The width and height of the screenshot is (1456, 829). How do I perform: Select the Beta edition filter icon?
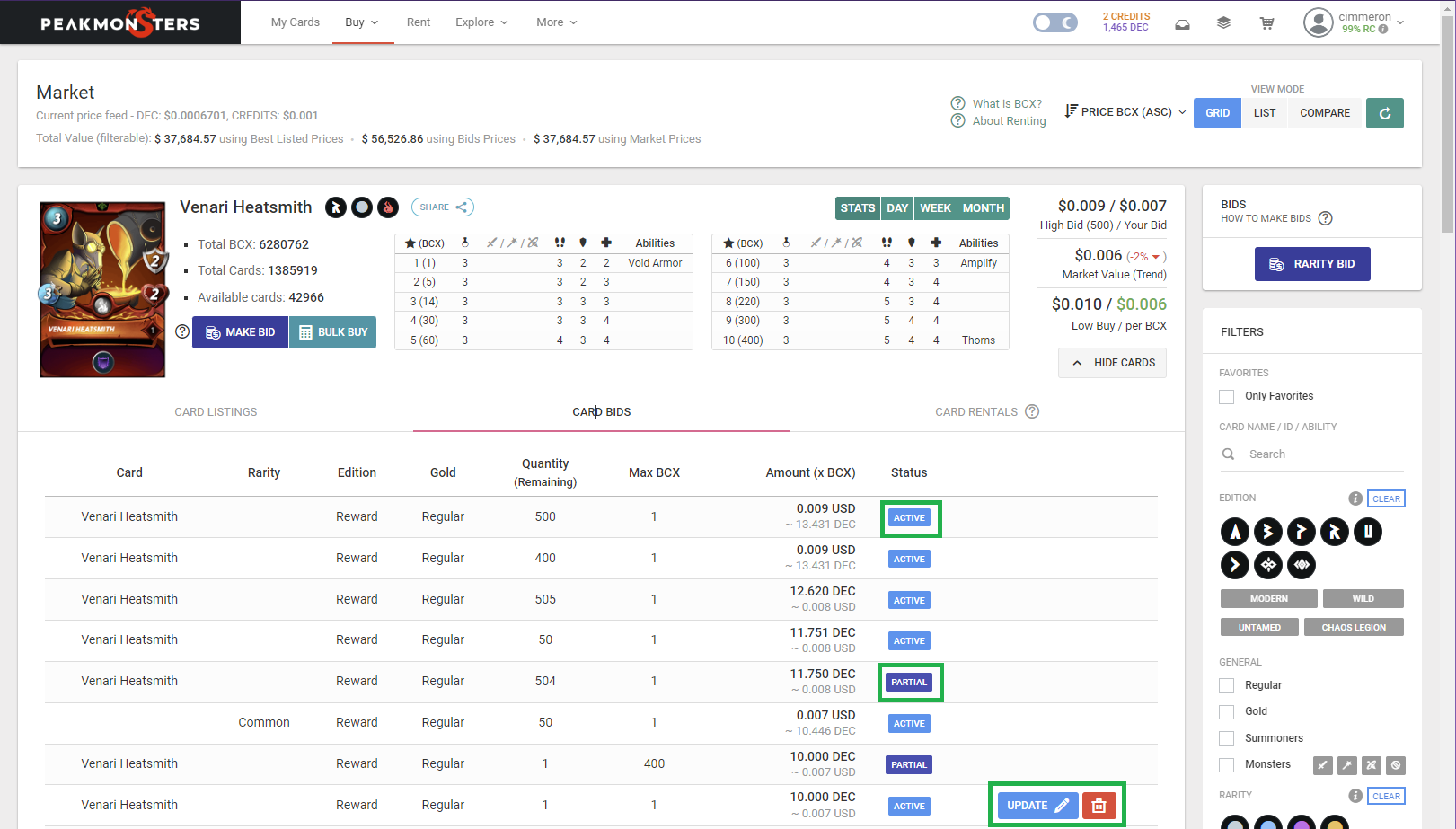[1268, 532]
